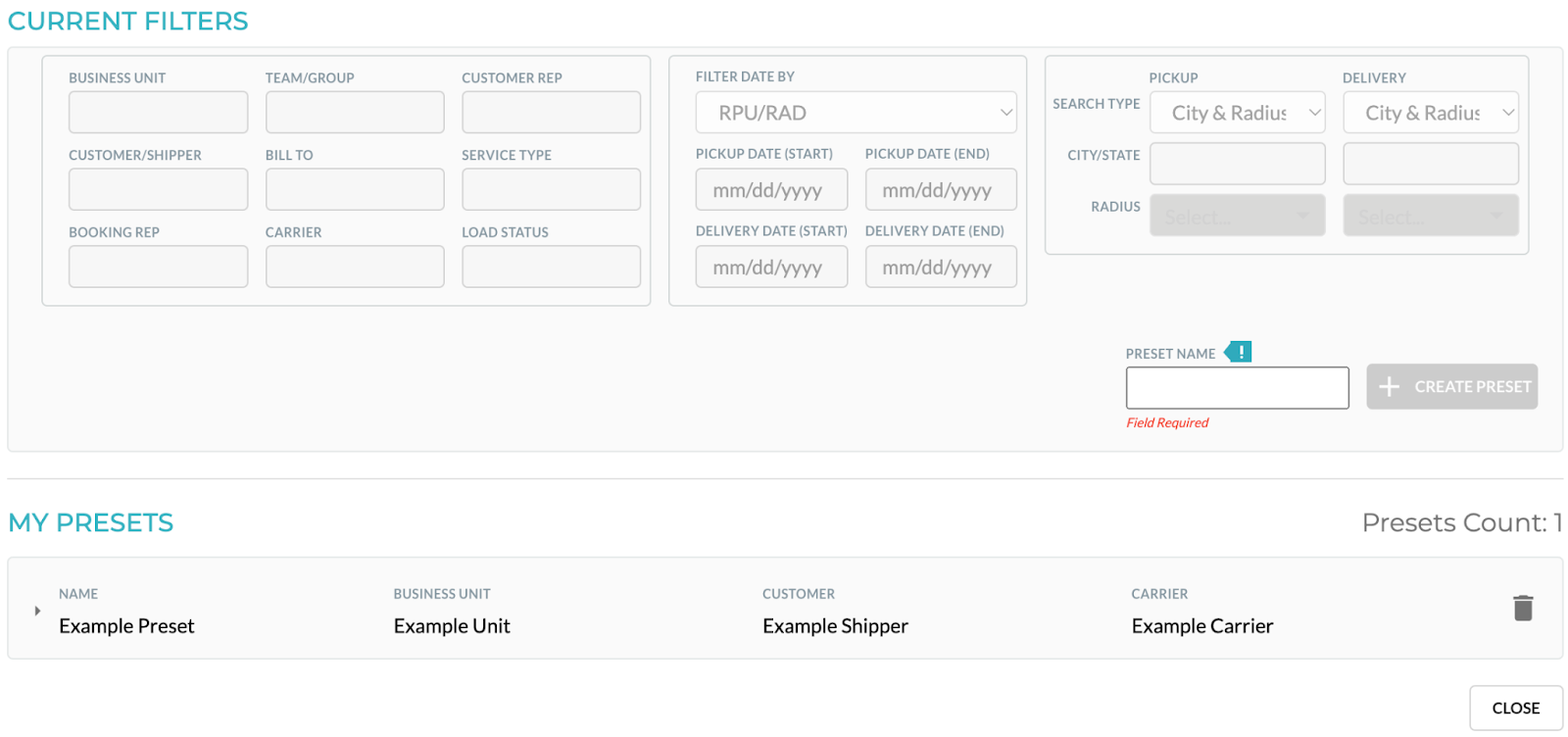Open the Delivery search type dropdown
Screen dimensions: 1568x737
[1430, 113]
